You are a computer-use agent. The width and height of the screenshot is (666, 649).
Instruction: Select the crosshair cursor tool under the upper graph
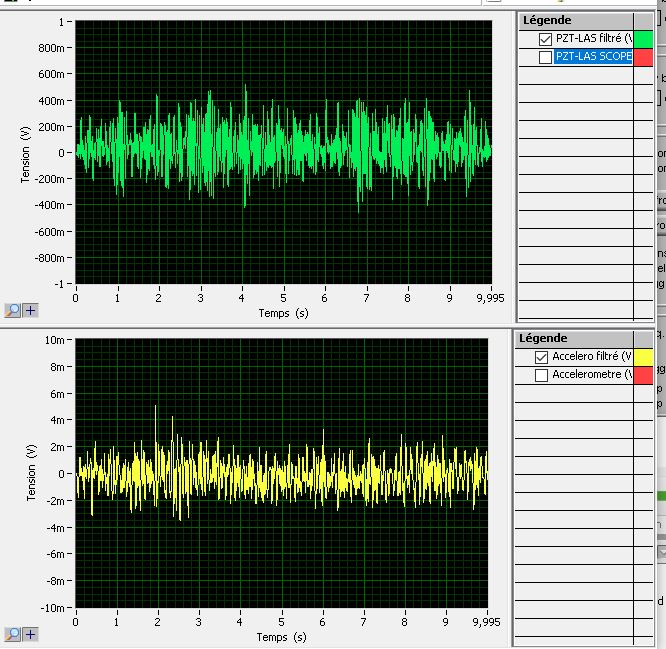30,310
